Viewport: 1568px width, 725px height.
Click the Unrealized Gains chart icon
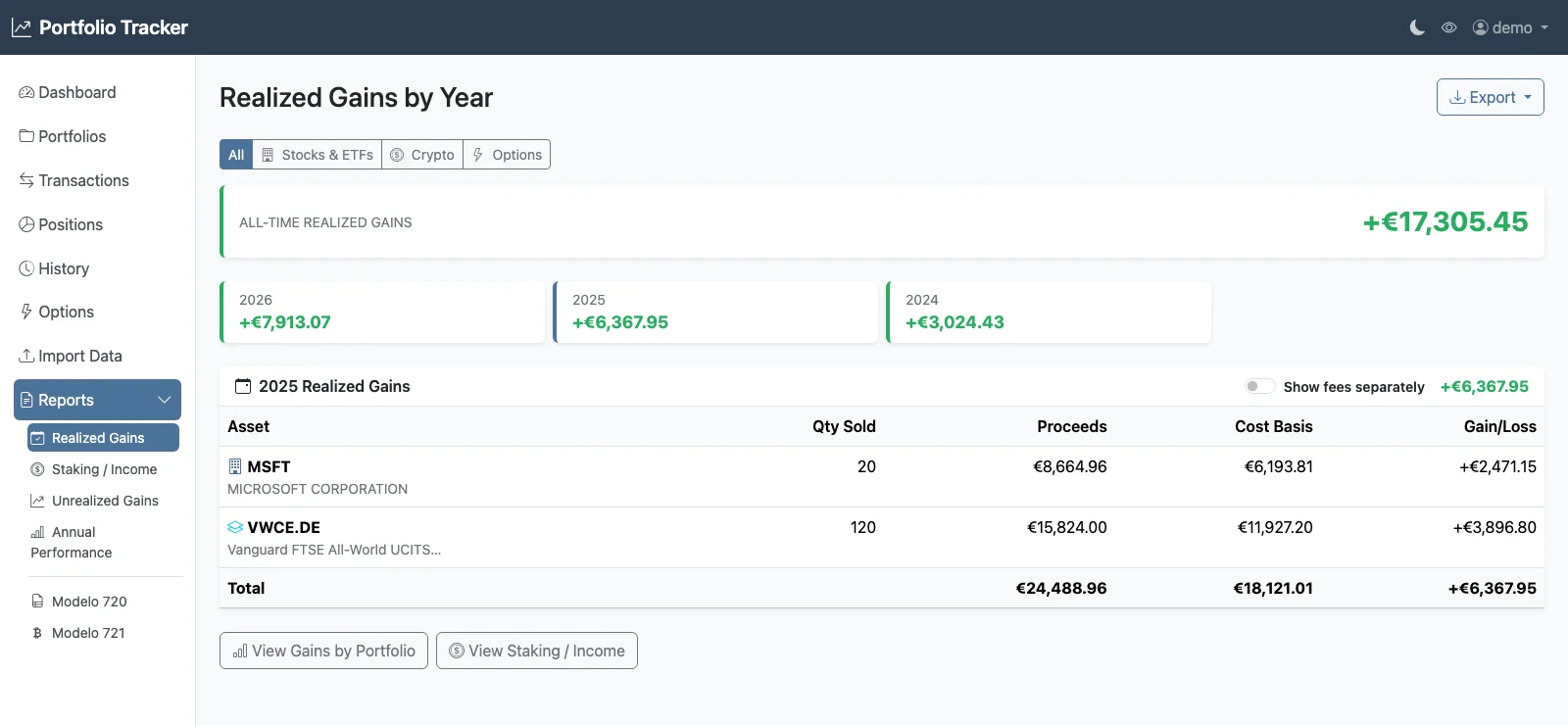(x=38, y=501)
